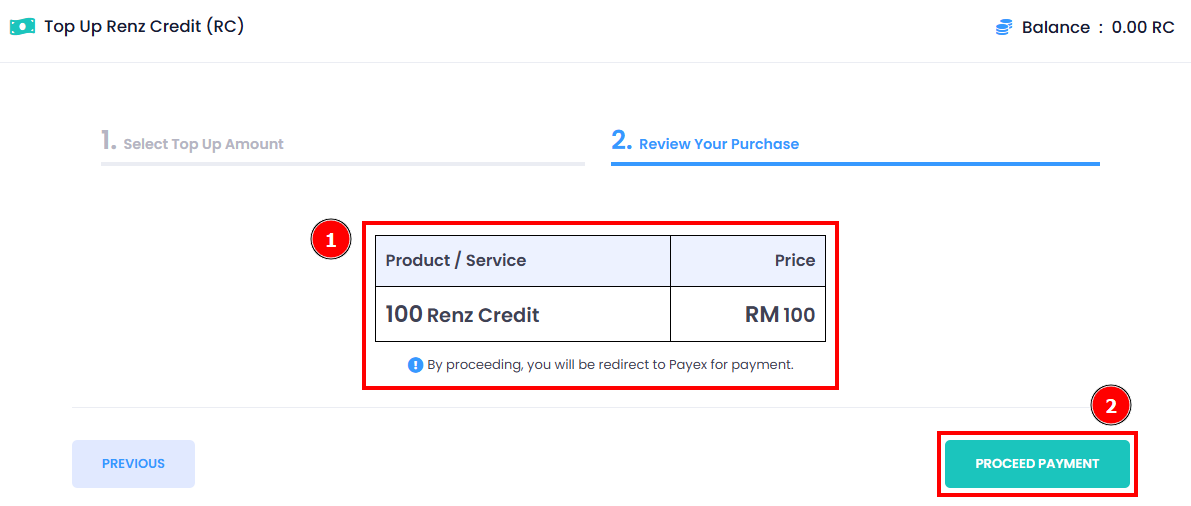This screenshot has height=506, width=1191.
Task: Click red annotation marker number 2
Action: (x=1111, y=406)
